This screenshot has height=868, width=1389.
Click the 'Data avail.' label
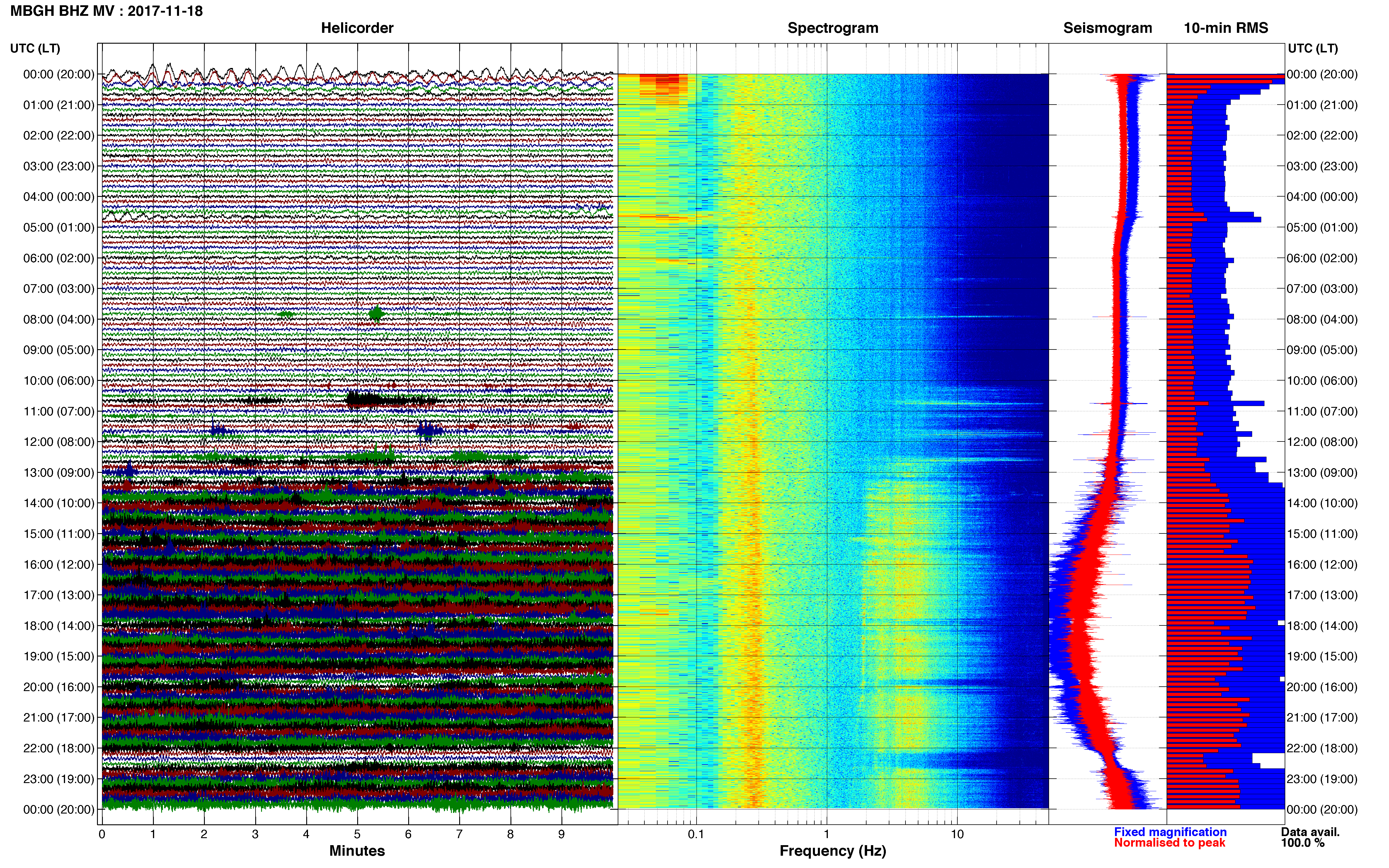click(x=1310, y=832)
